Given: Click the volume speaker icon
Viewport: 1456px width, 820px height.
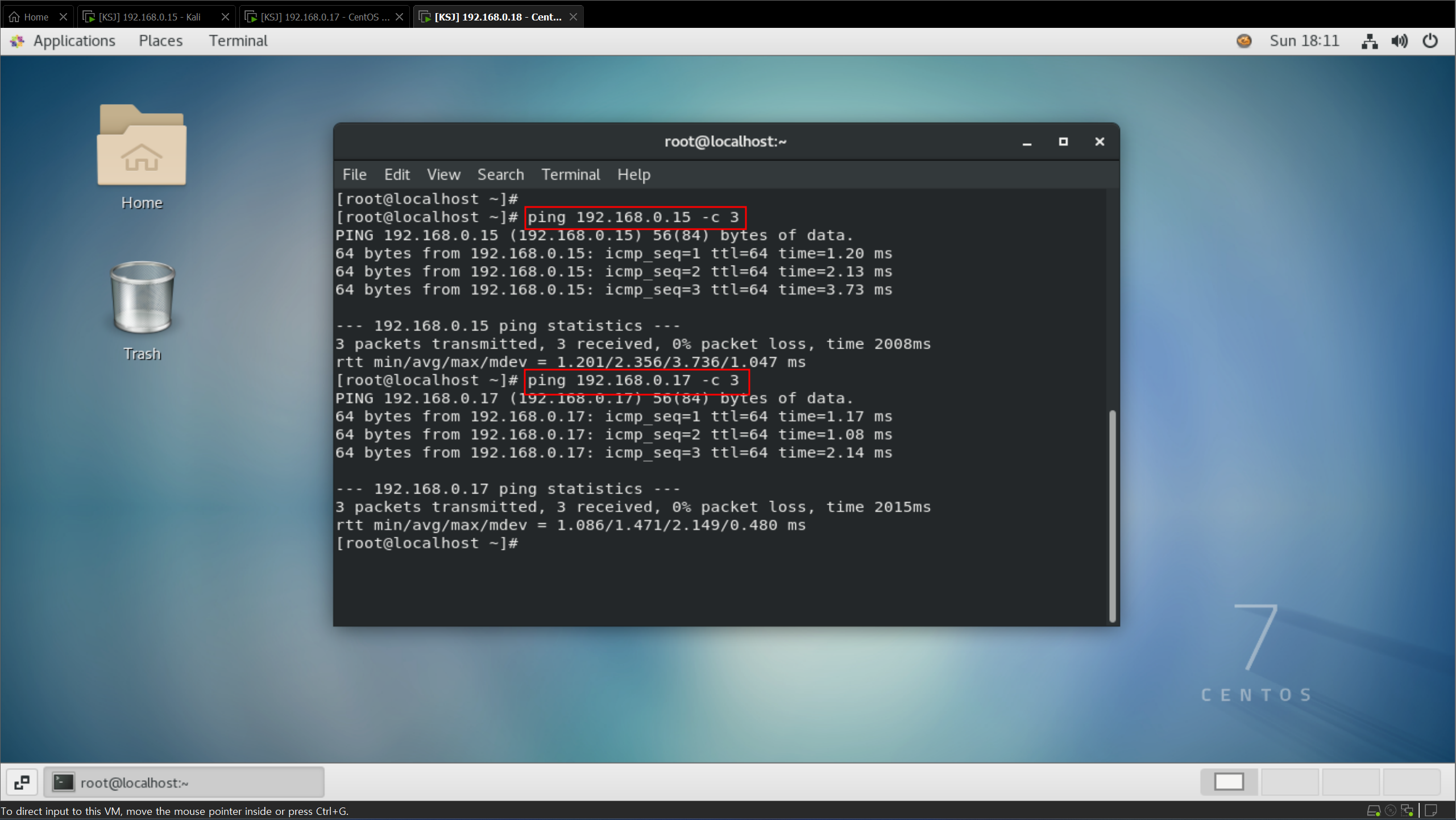Looking at the screenshot, I should (x=1399, y=42).
